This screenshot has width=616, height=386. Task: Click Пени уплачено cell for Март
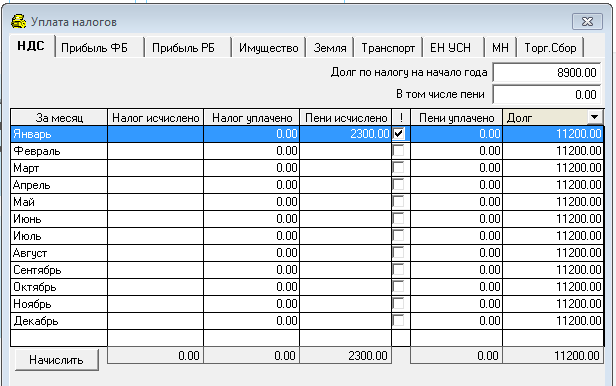456,168
